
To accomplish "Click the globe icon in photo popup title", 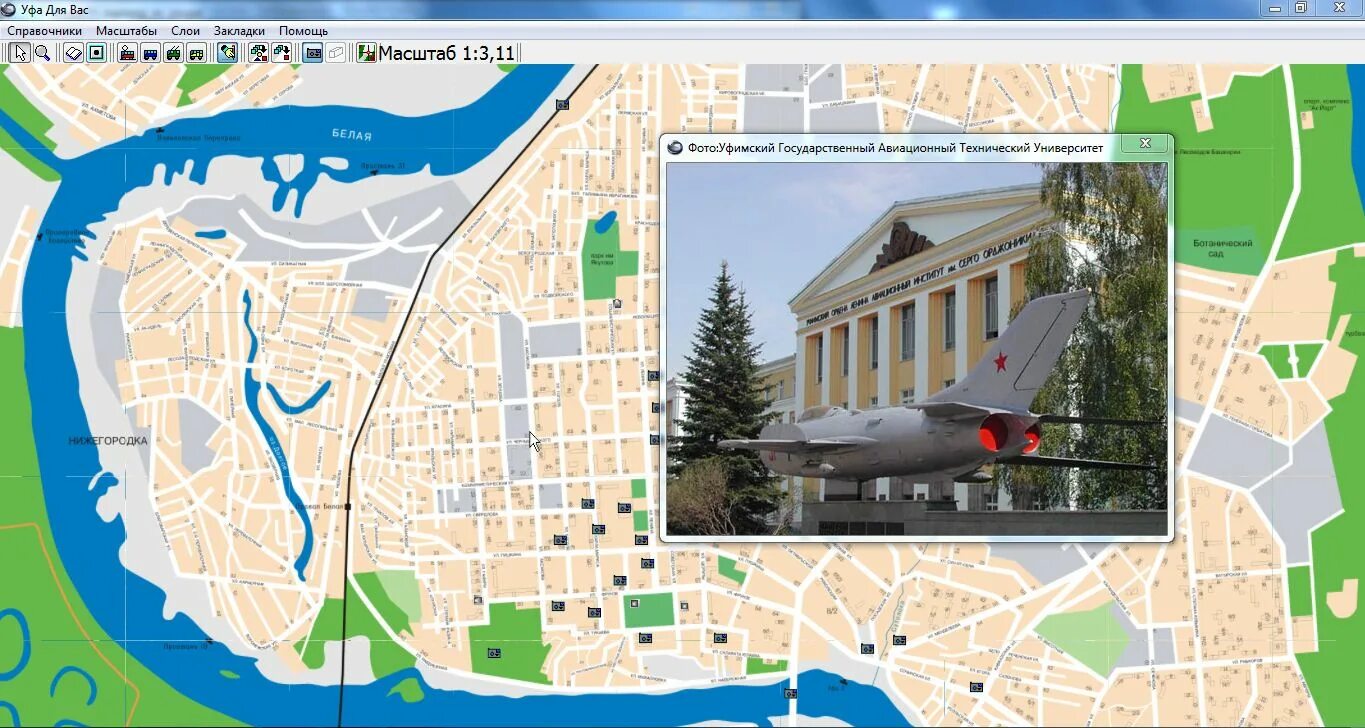I will tap(675, 148).
